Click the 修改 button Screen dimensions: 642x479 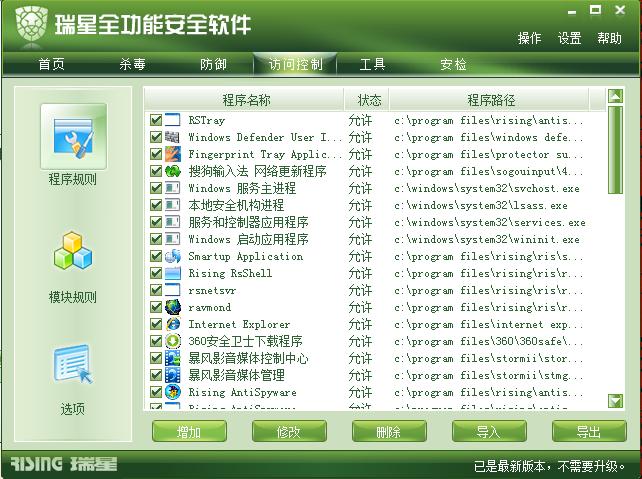[289, 432]
